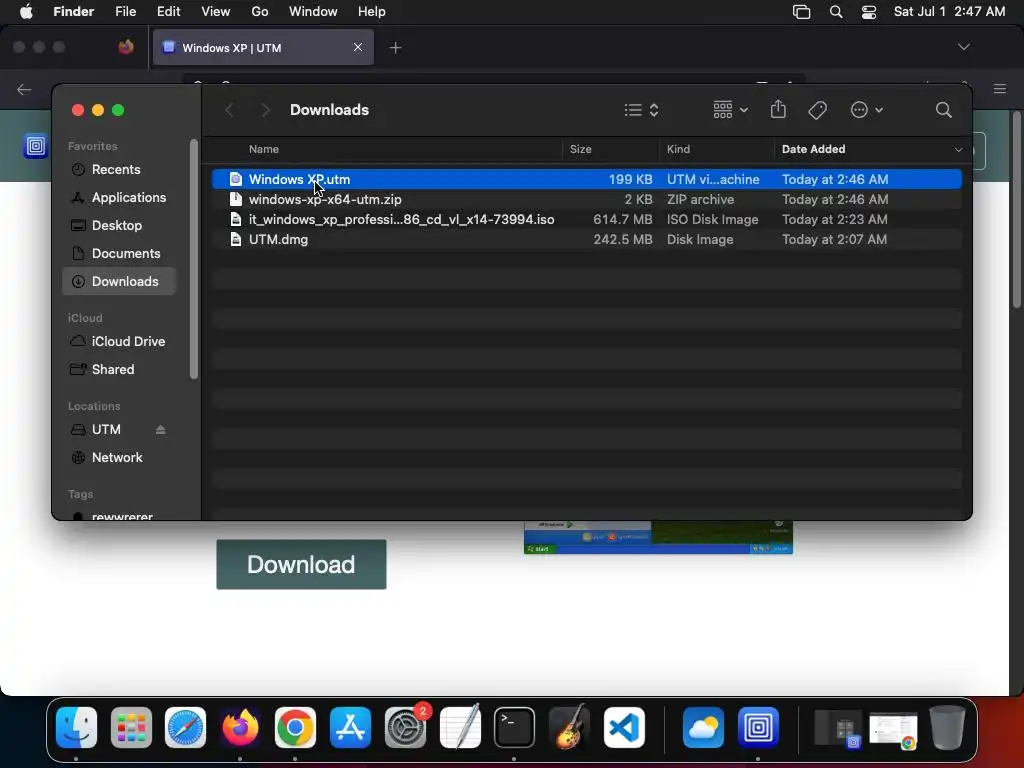Select Recents in the Finder sidebar

coord(120,169)
